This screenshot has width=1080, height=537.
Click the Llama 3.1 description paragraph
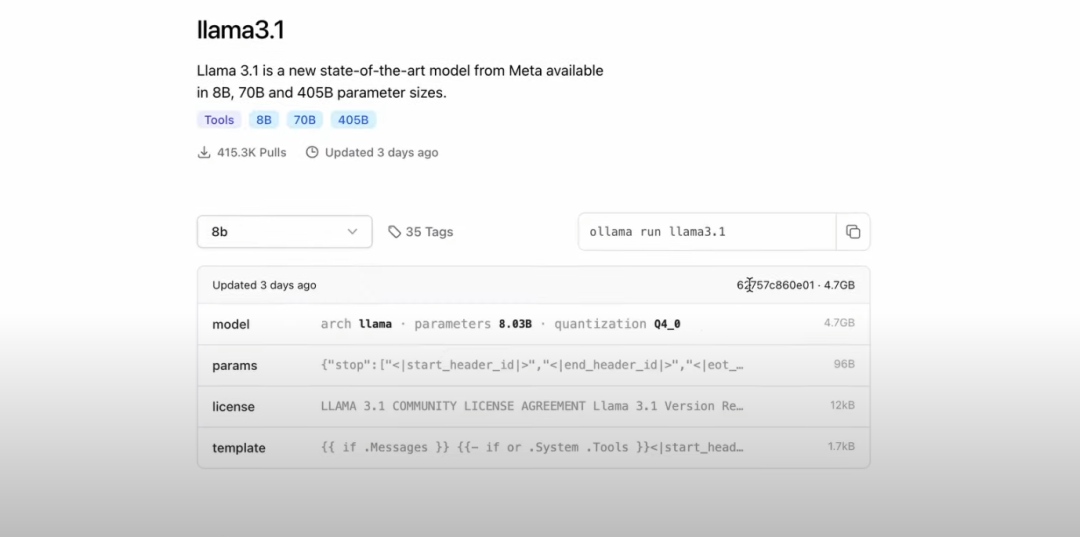(x=400, y=81)
